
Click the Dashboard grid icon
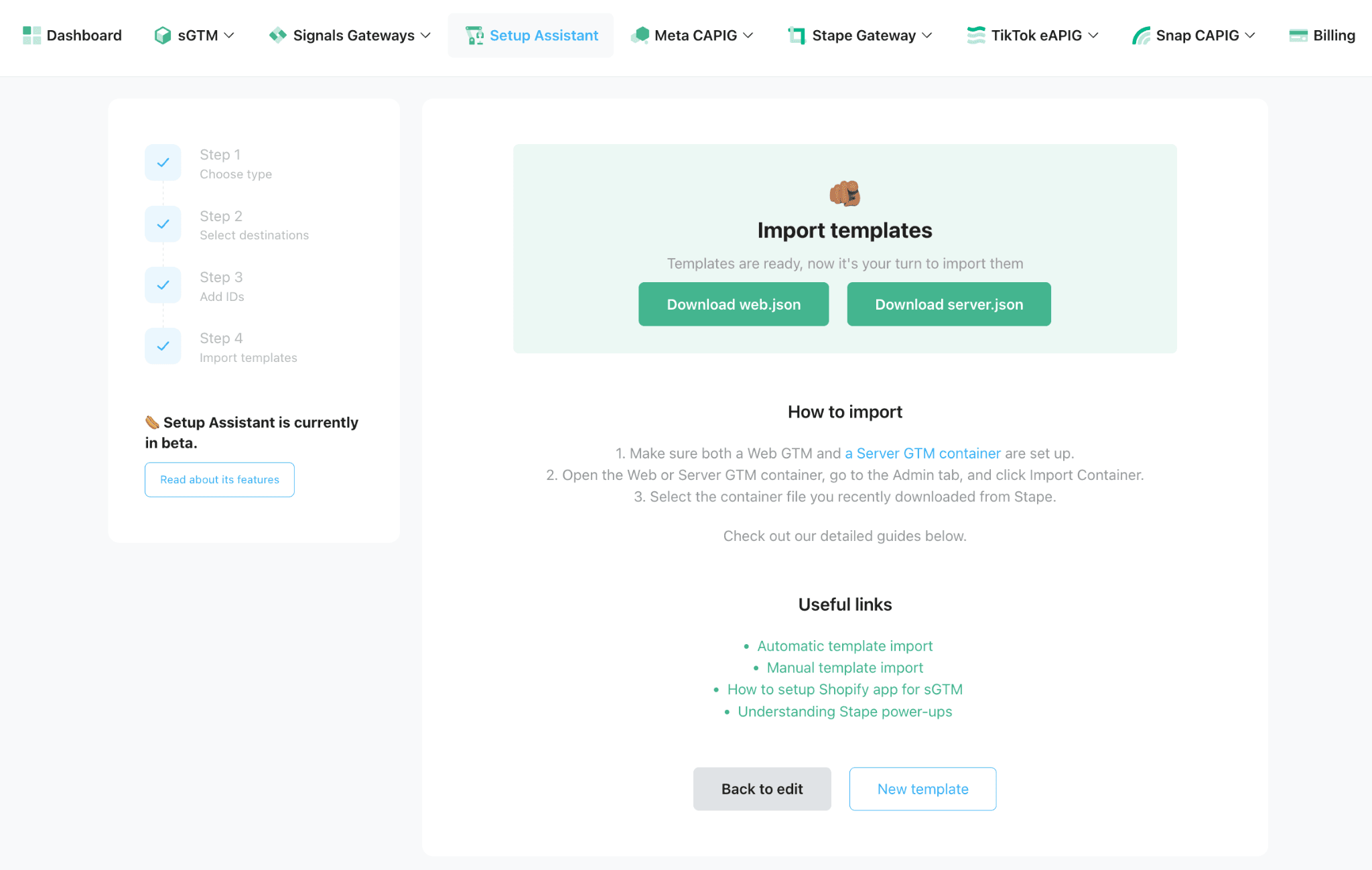pos(31,35)
